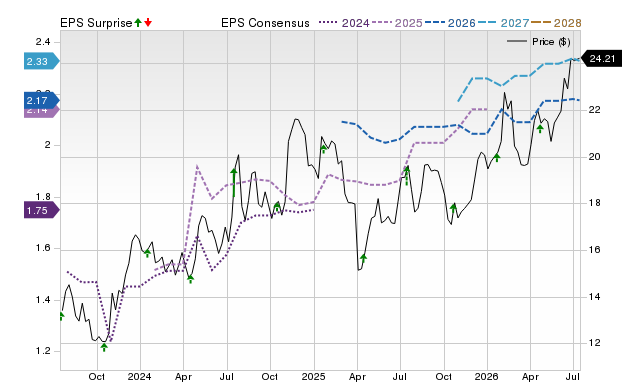This screenshot has width=640, height=382.
Task: Click the green surprise arrow after April 2026
Action: click(540, 129)
